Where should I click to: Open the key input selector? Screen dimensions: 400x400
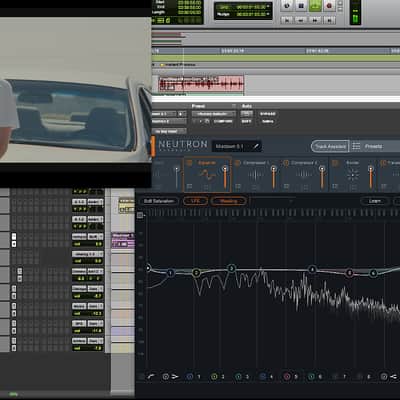point(169,131)
